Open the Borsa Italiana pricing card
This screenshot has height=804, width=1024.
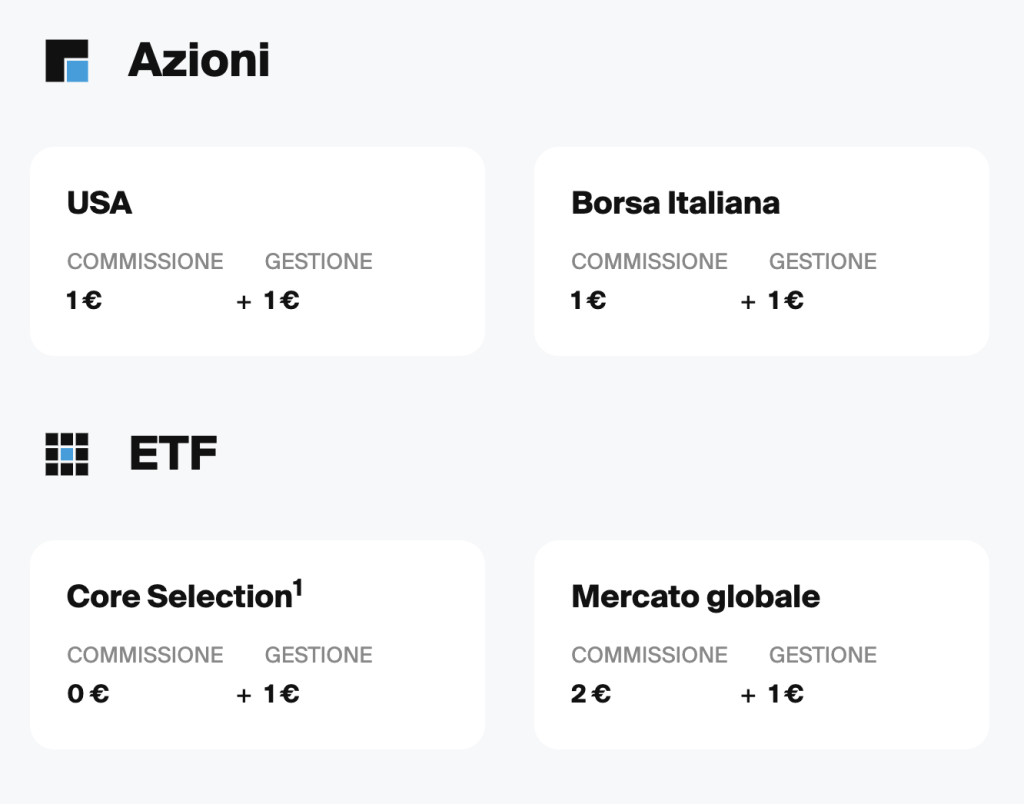[x=761, y=251]
